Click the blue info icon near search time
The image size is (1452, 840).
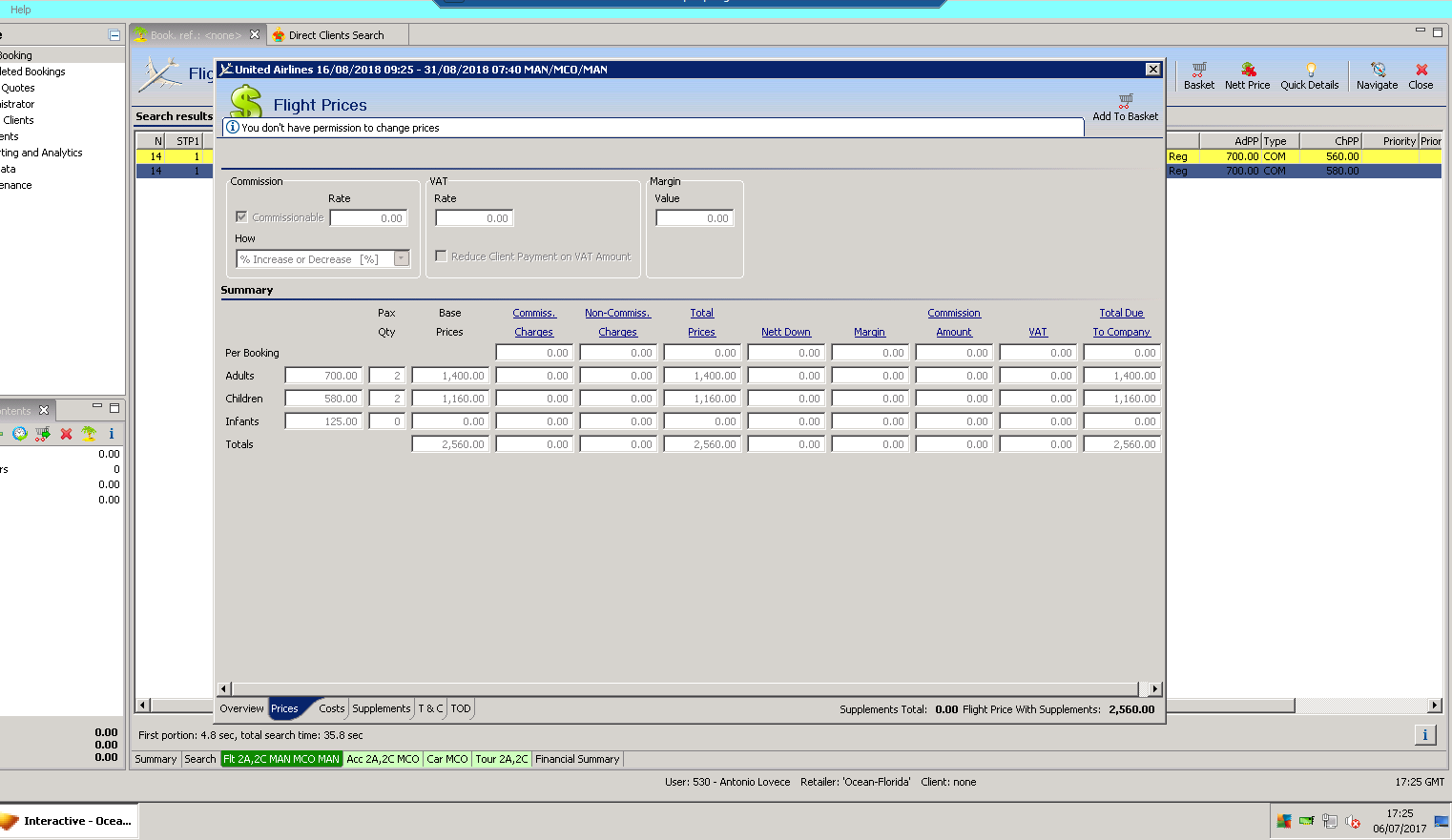1424,734
